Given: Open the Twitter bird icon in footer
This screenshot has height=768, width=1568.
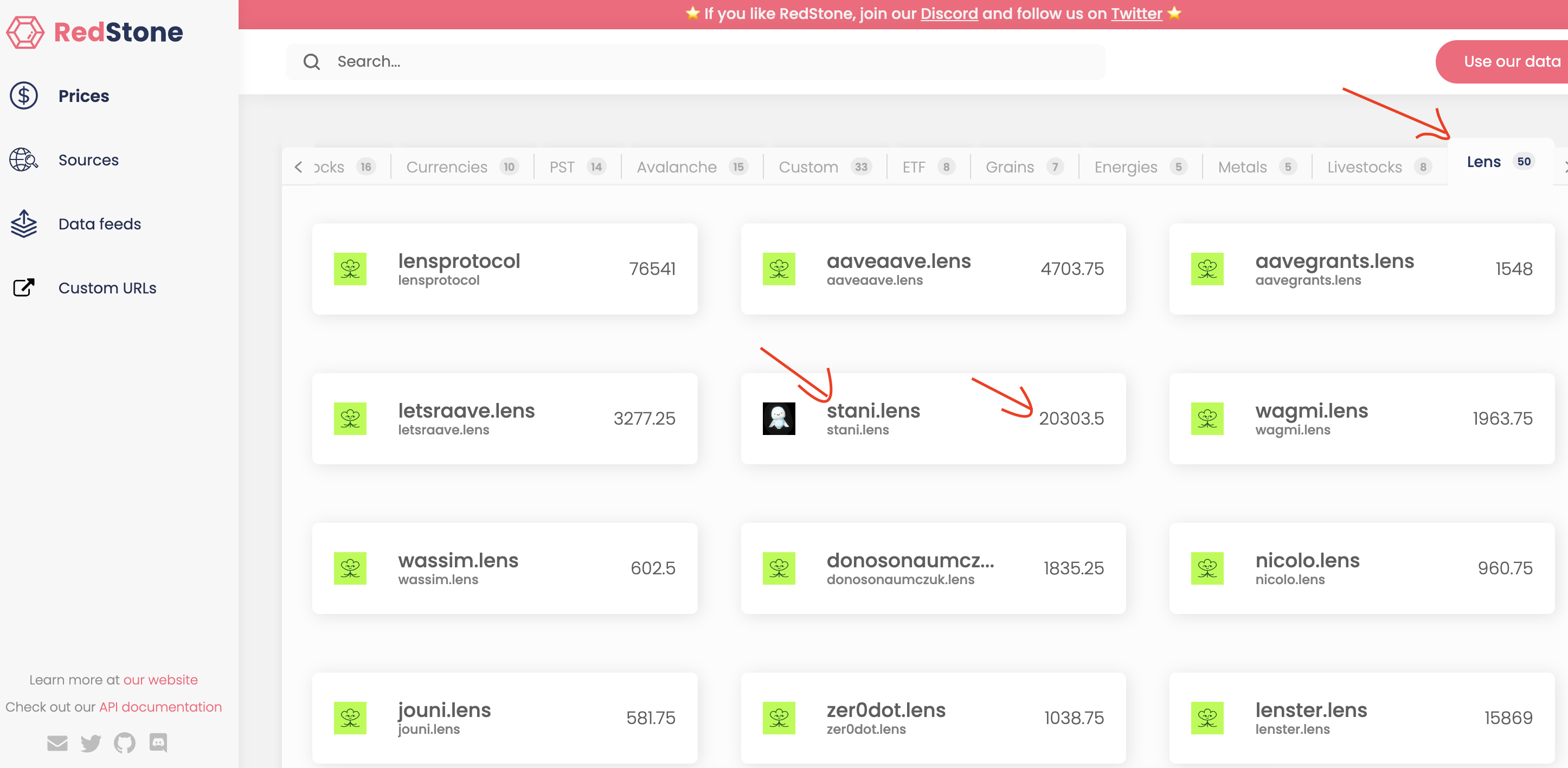Looking at the screenshot, I should (x=91, y=743).
